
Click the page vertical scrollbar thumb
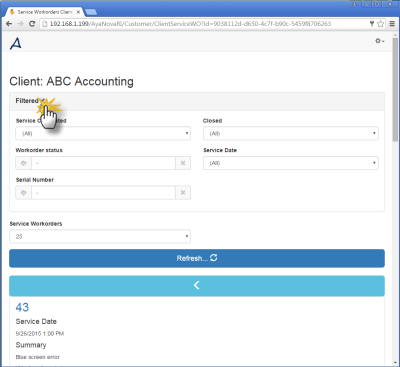point(395,90)
